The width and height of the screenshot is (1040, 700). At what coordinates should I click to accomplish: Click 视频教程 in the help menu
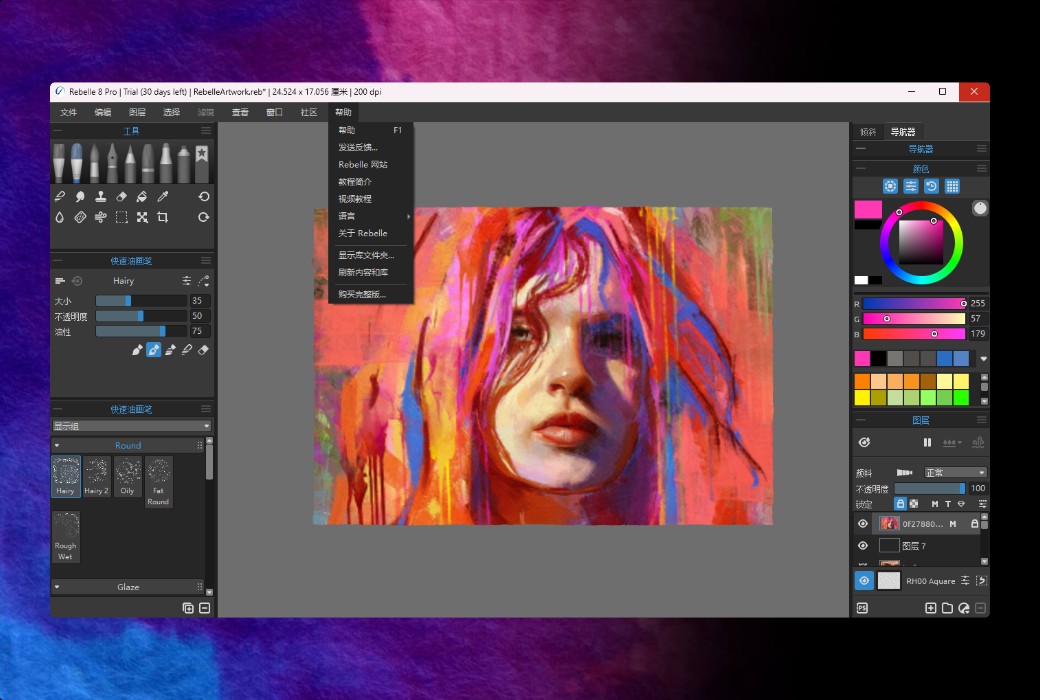point(355,199)
